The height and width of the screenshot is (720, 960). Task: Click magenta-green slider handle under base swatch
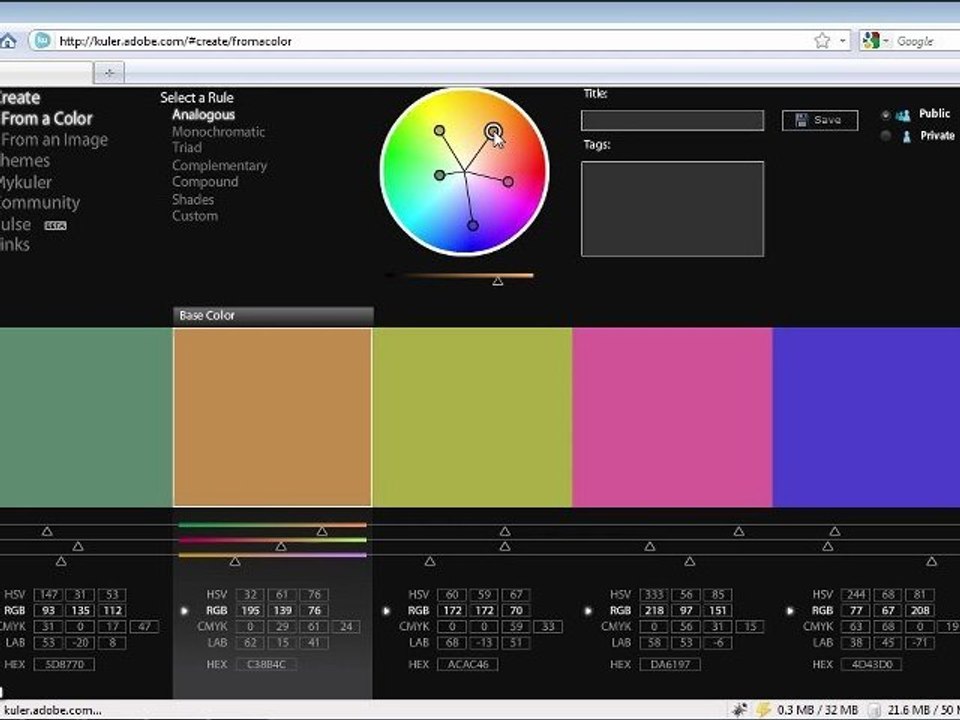click(x=281, y=546)
